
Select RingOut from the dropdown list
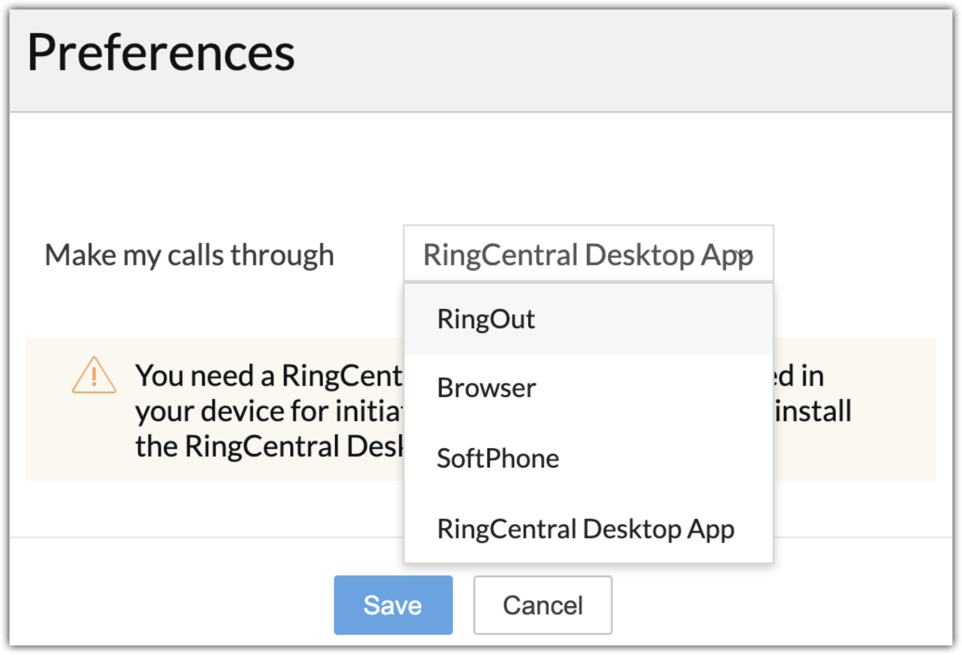(486, 320)
